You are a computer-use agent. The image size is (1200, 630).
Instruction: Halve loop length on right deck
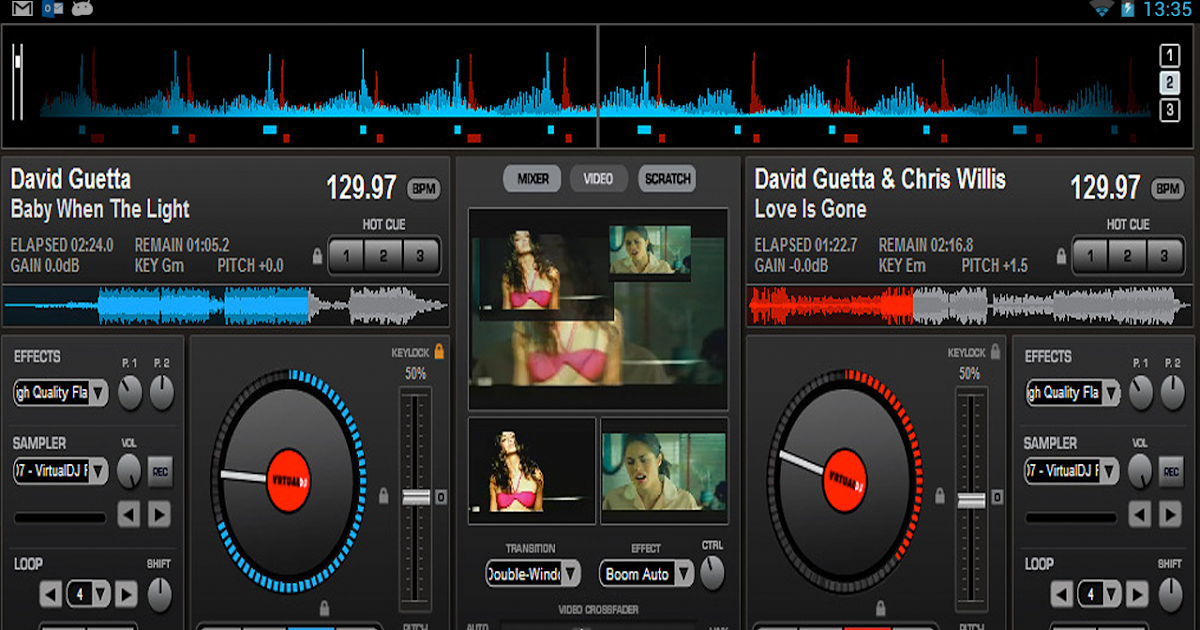[x=1064, y=594]
